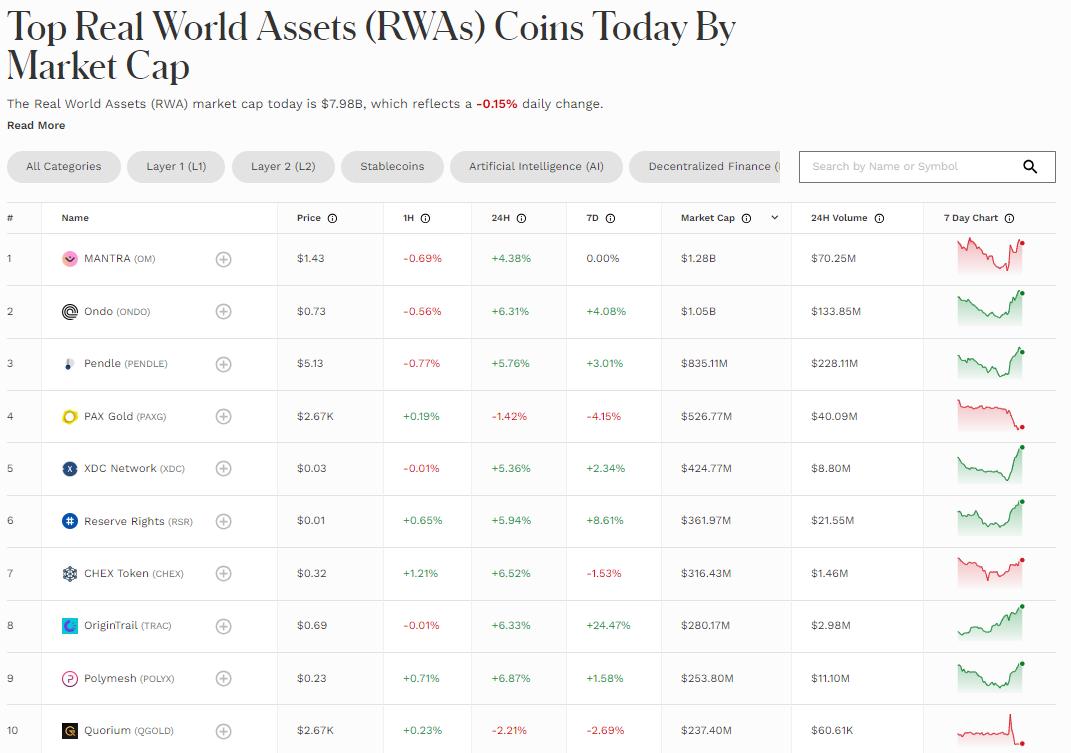1071x753 pixels.
Task: Open the Pendle (PENDLE) coin page
Action: pyautogui.click(x=126, y=364)
